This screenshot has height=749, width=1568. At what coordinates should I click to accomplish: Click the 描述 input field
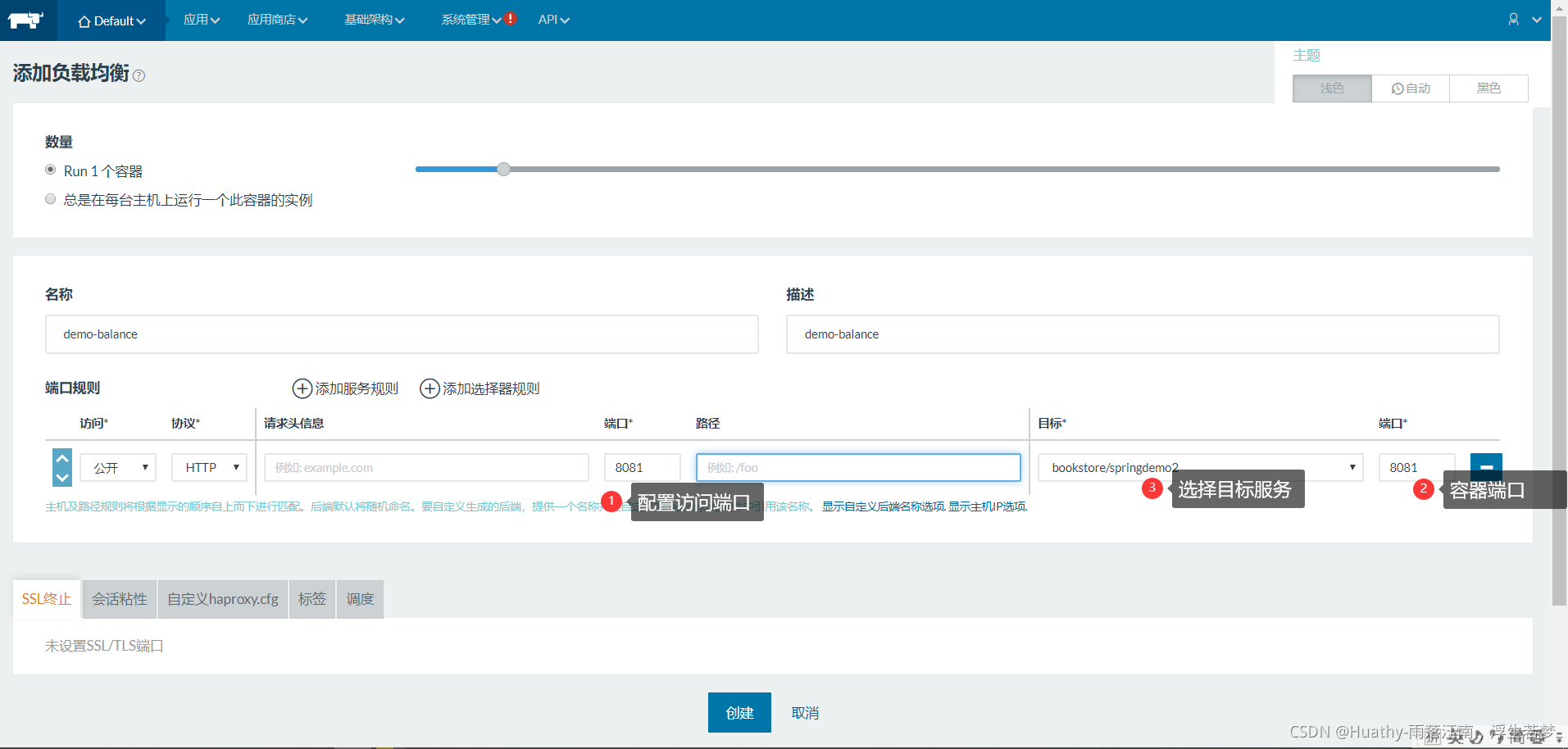pos(1143,334)
